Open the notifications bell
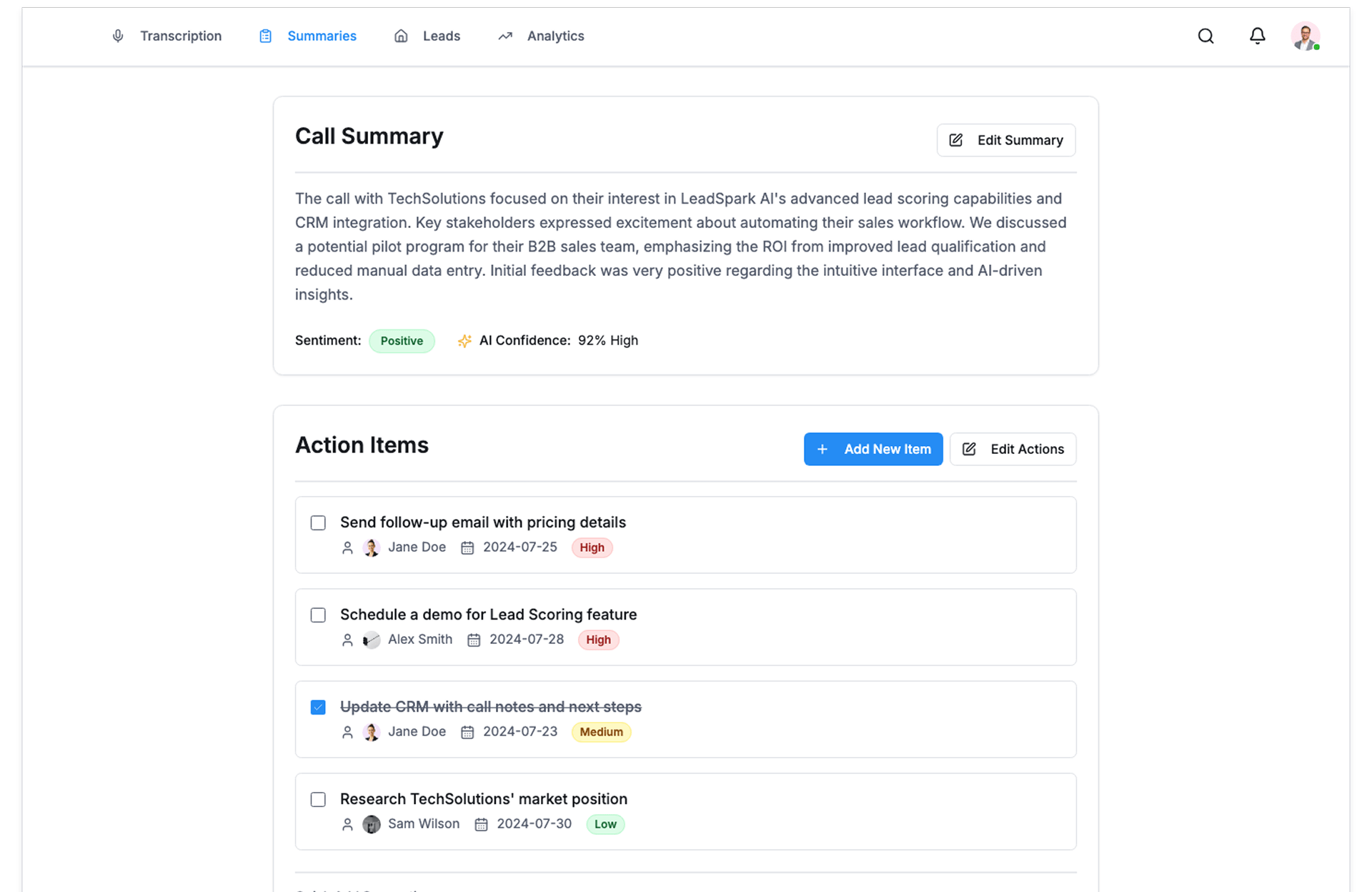The width and height of the screenshot is (1372, 892). [1257, 36]
